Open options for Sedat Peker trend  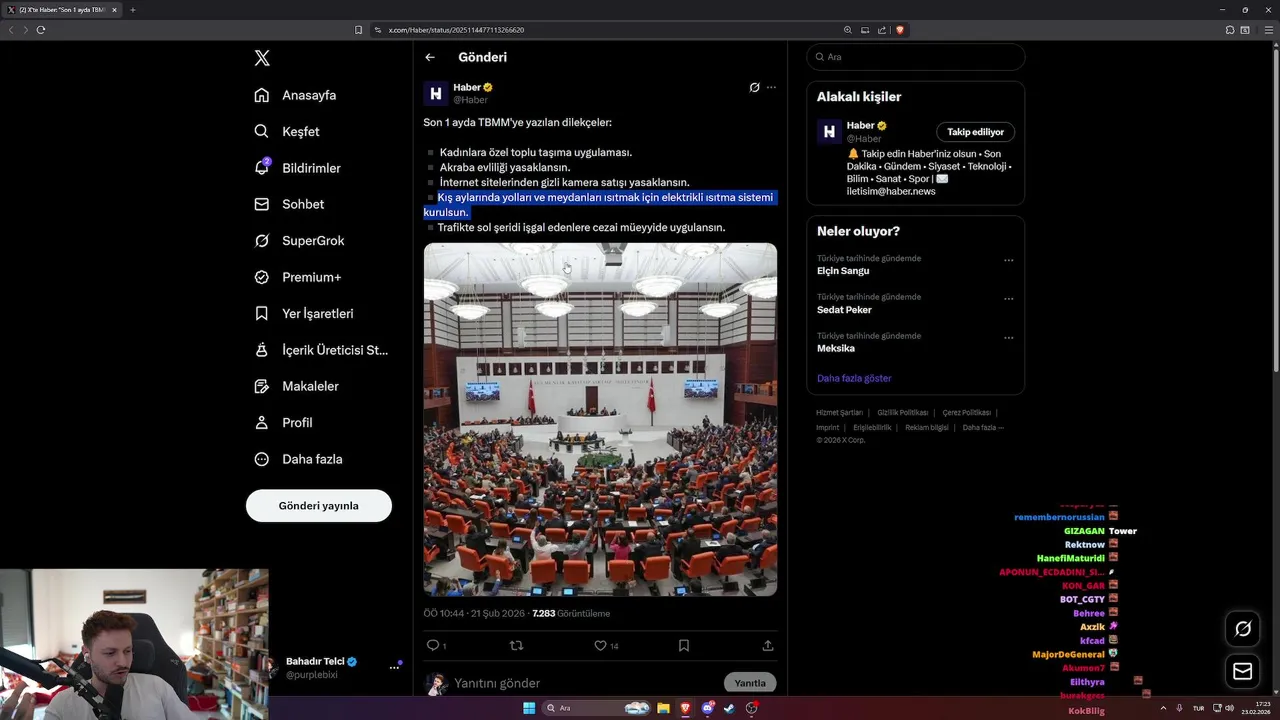tap(1008, 299)
